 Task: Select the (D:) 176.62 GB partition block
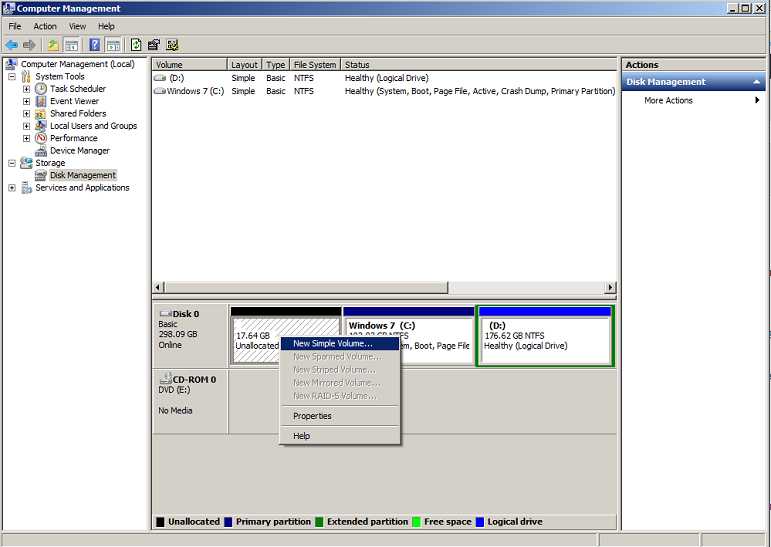pyautogui.click(x=545, y=336)
